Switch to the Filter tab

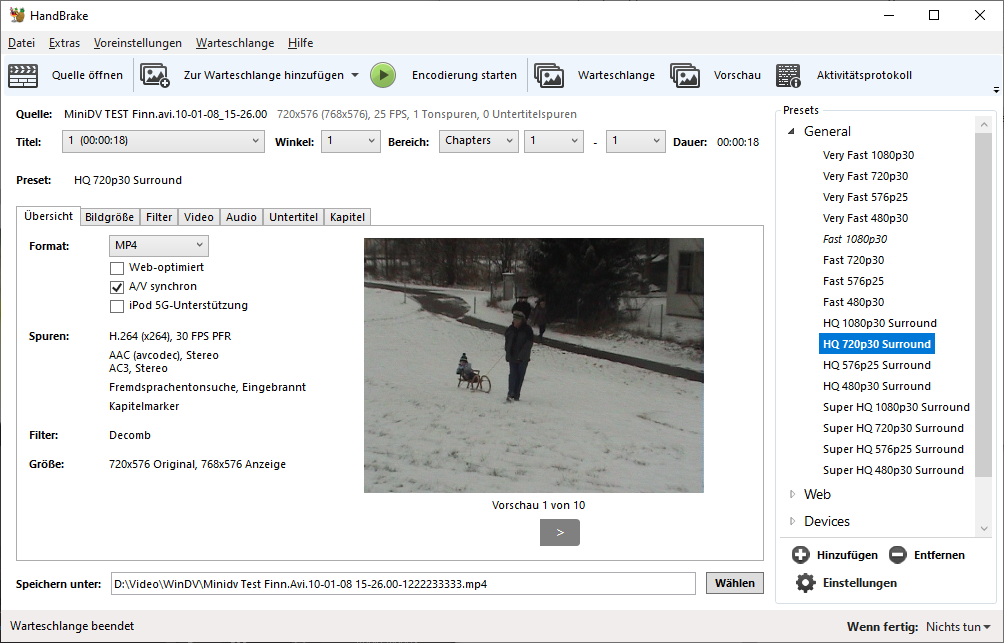coord(159,217)
